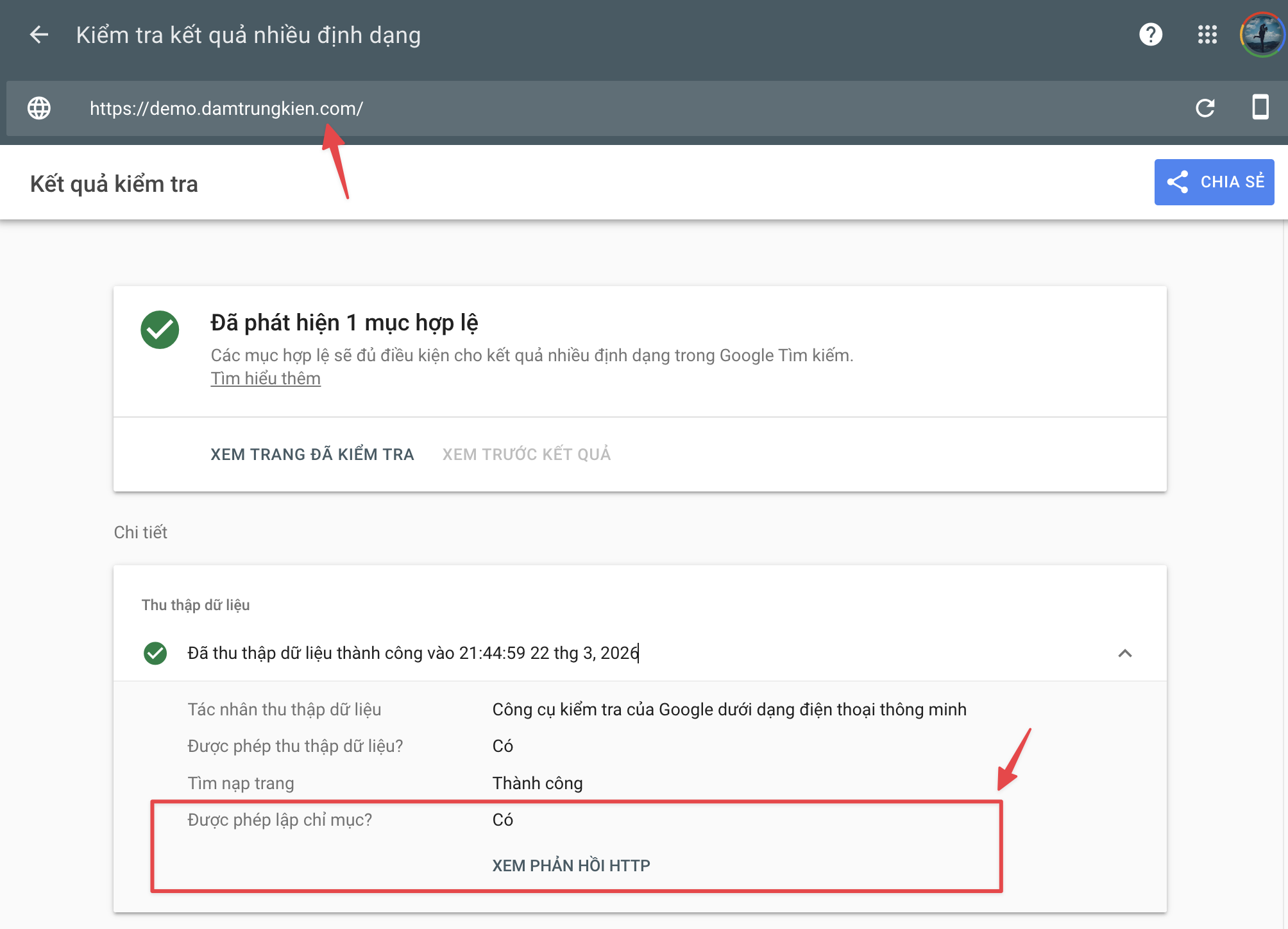Click the reload test icon
Screen dimensions: 1288x929
[1205, 108]
